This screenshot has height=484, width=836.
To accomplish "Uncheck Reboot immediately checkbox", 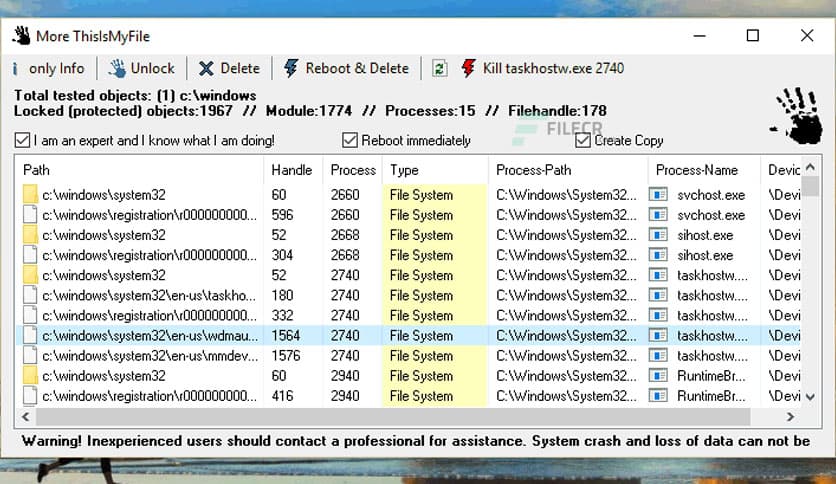I will coord(350,140).
